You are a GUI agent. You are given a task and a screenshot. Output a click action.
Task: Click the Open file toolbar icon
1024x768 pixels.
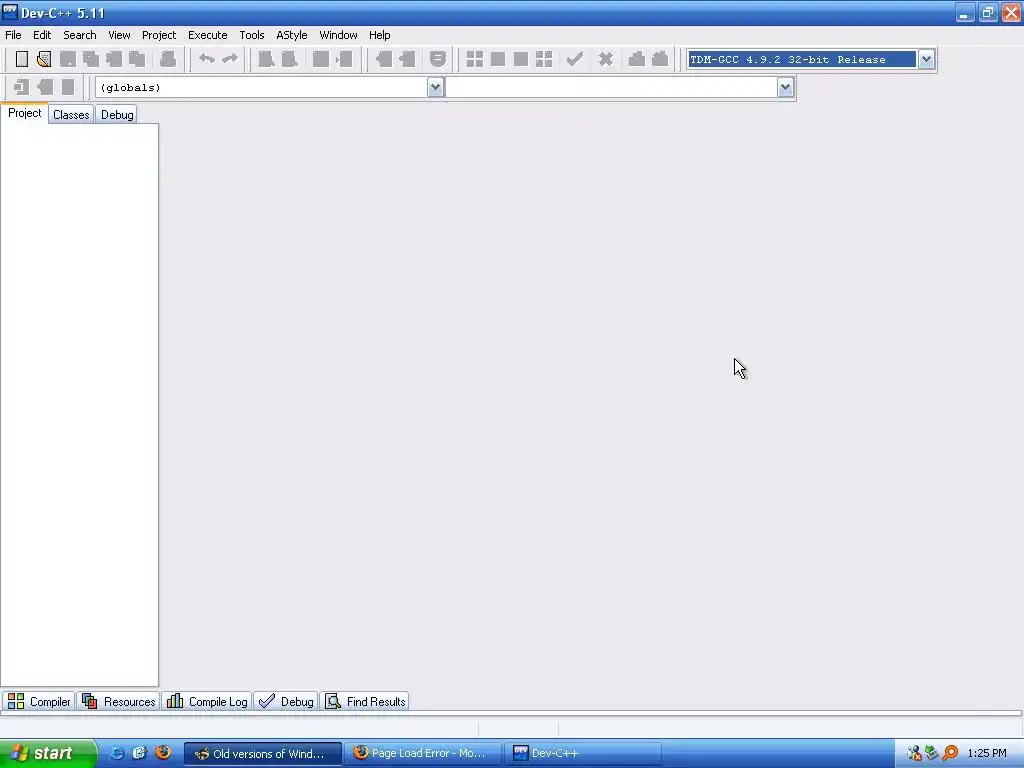click(44, 59)
